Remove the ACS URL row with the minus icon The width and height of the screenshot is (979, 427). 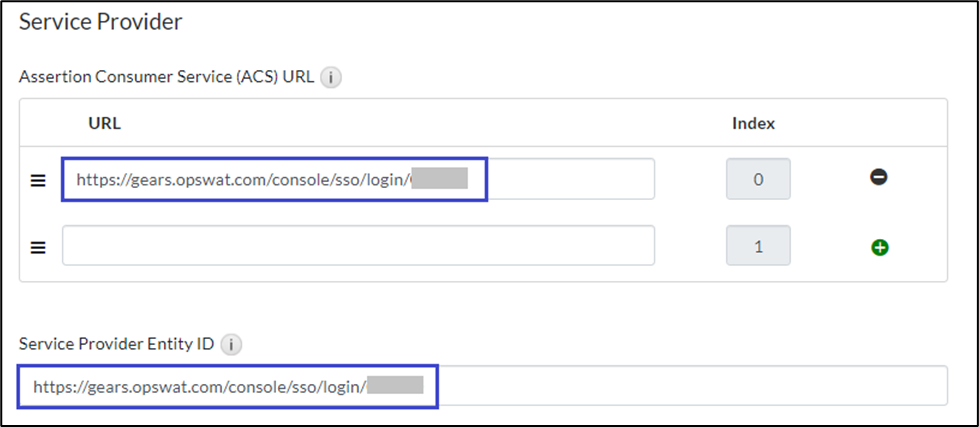[x=879, y=177]
